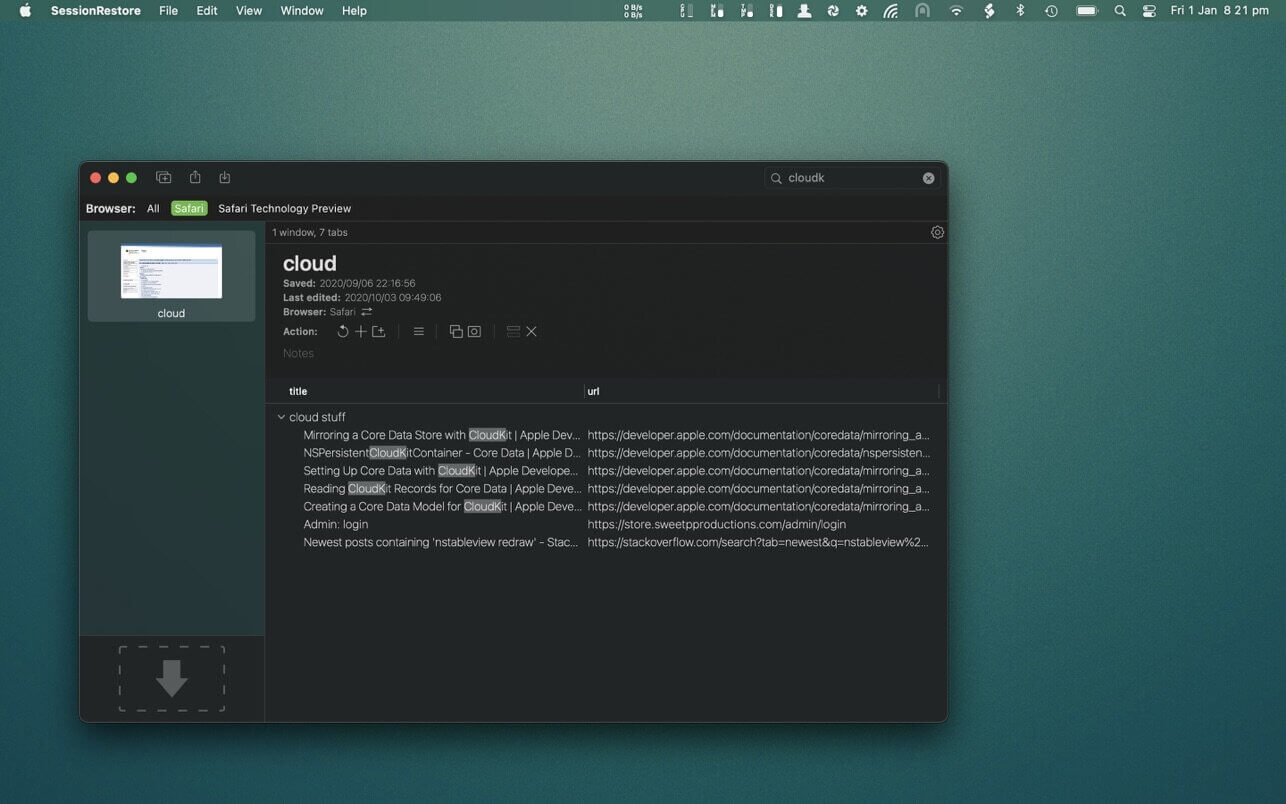Open the settings gear dropdown
The width and height of the screenshot is (1286, 804).
937,232
